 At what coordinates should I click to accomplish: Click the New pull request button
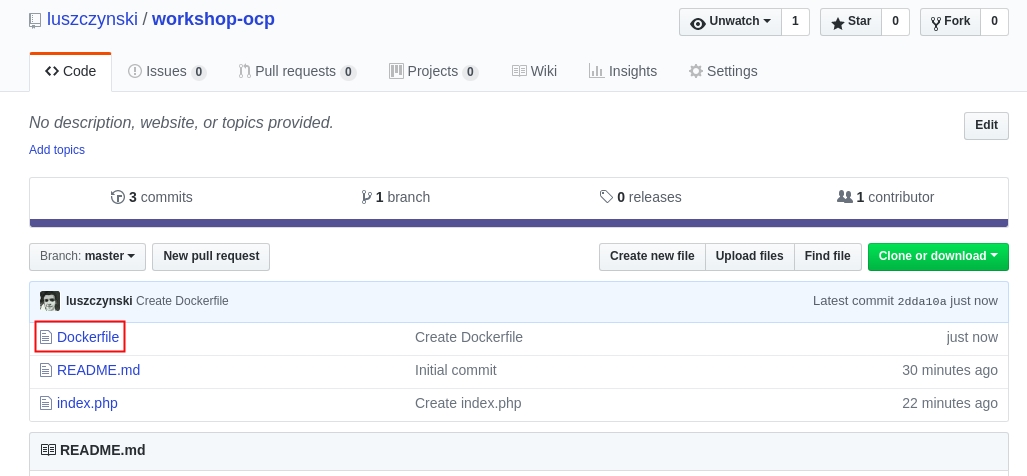coord(211,256)
